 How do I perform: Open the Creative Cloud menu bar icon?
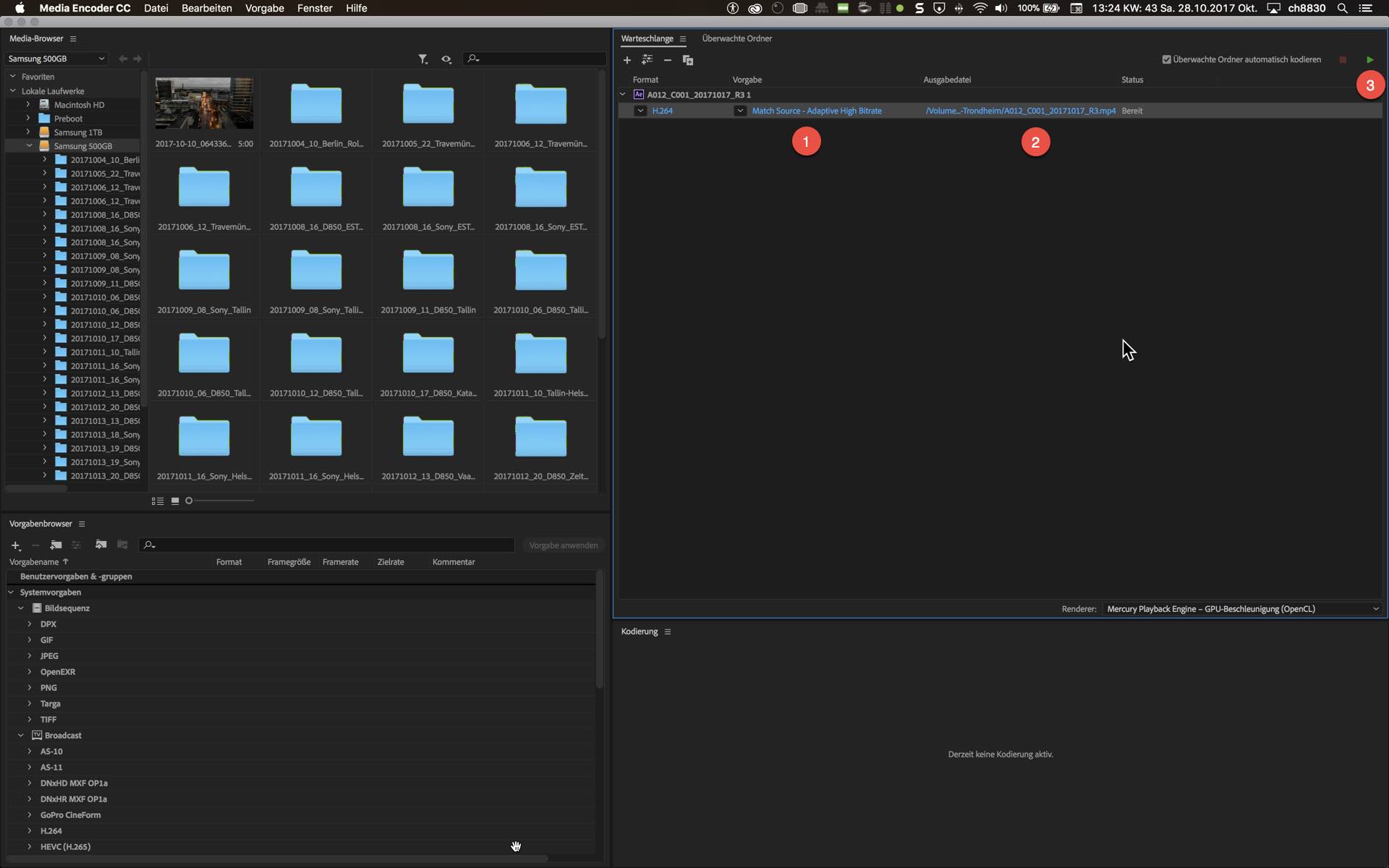coord(755,8)
